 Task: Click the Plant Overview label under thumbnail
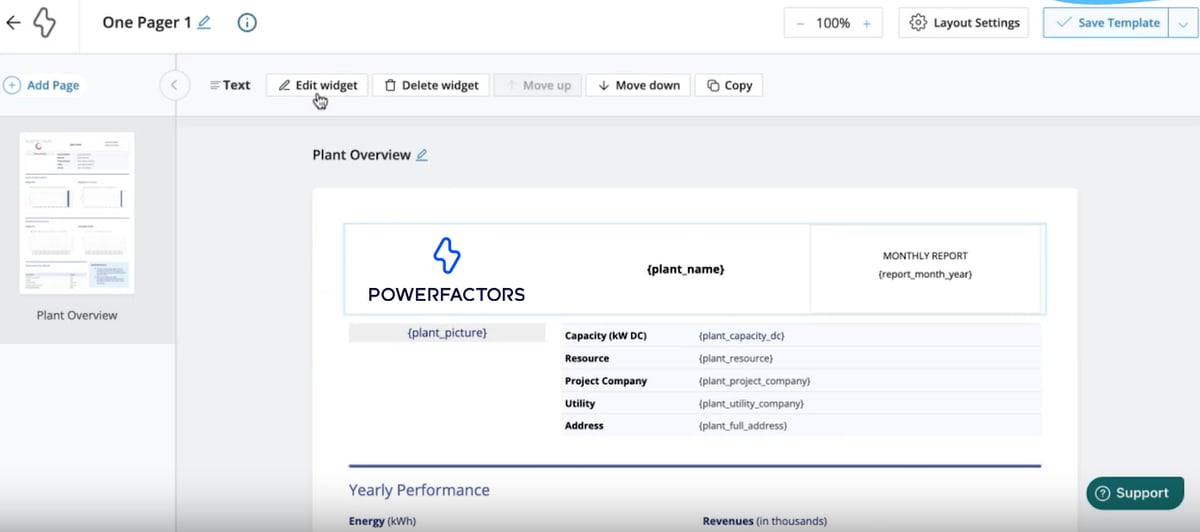click(77, 315)
